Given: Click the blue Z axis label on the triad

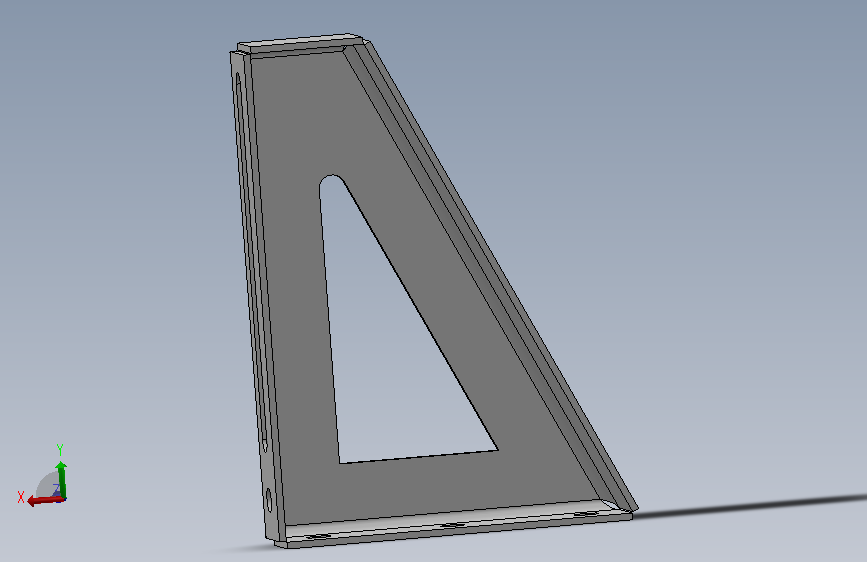Looking at the screenshot, I should 56,488.
